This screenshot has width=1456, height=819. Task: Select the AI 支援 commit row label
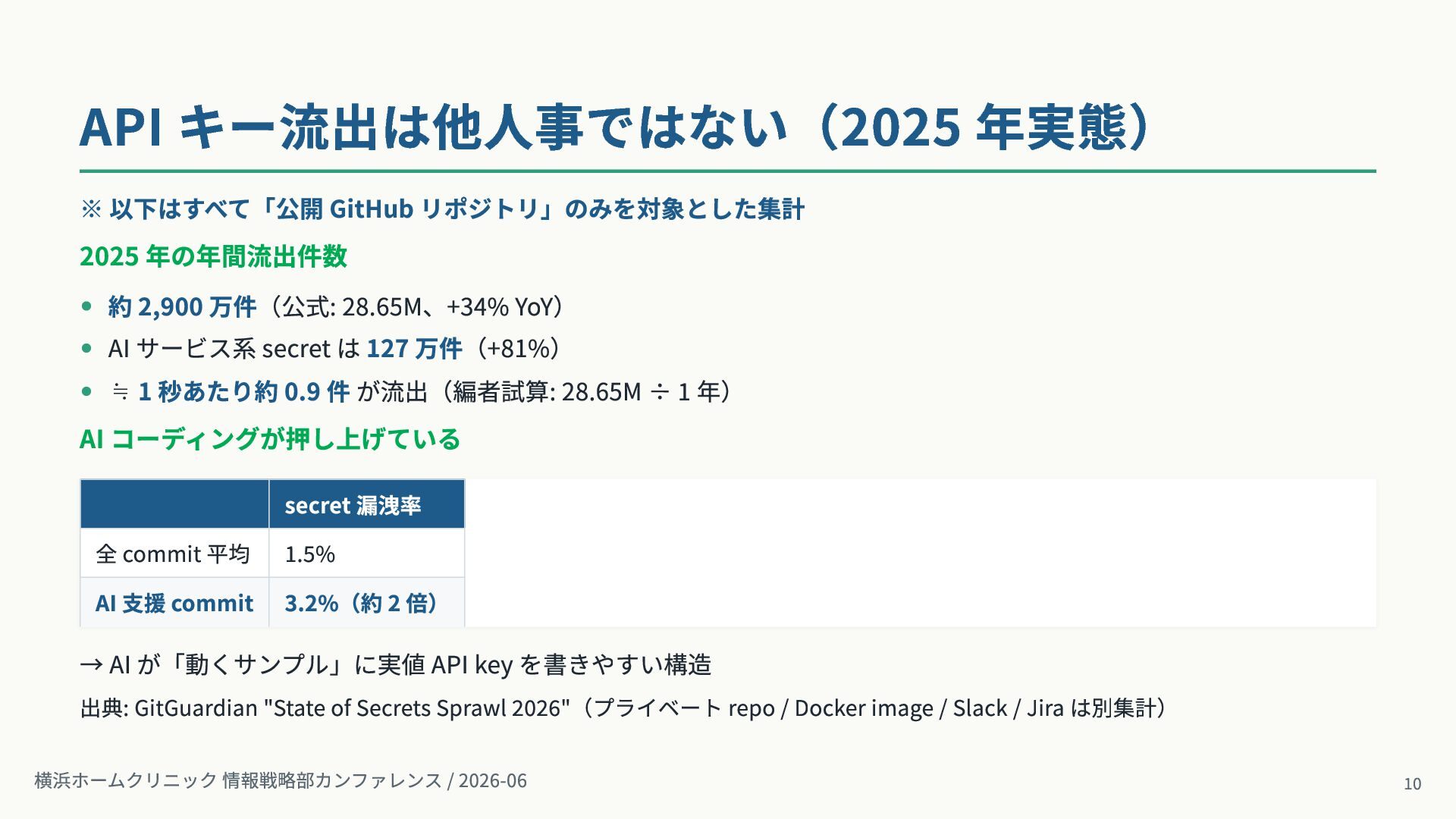pyautogui.click(x=174, y=603)
